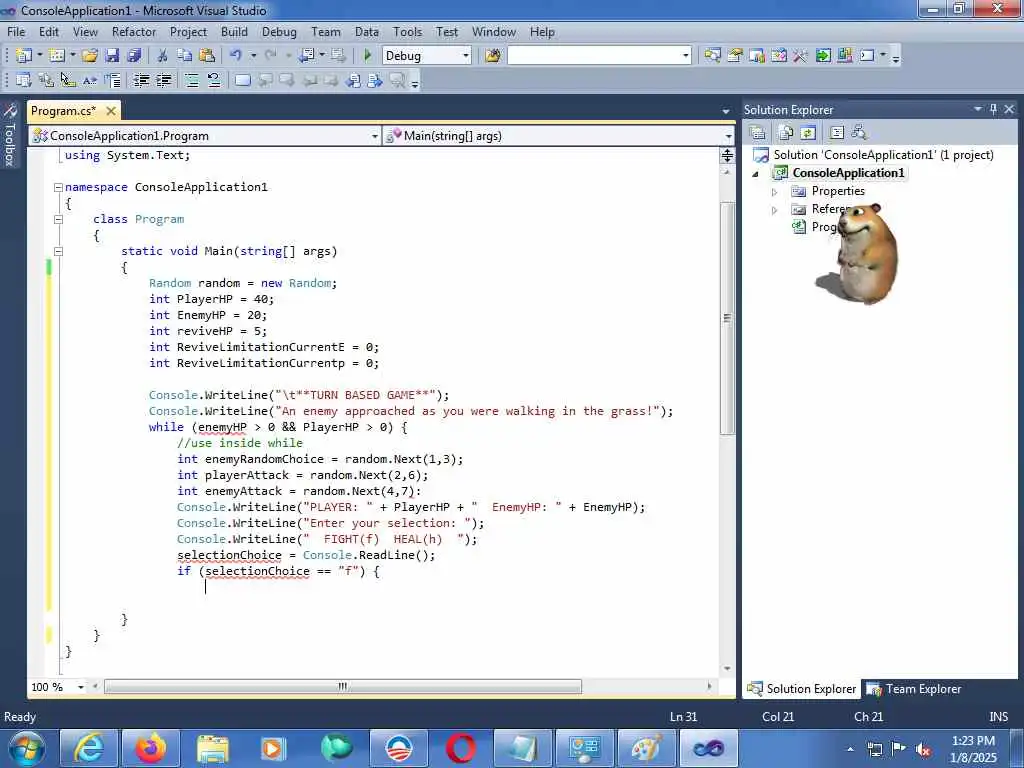The image size is (1024, 768).
Task: Click the vertical scrollbar thumb of editor
Action: 727,319
